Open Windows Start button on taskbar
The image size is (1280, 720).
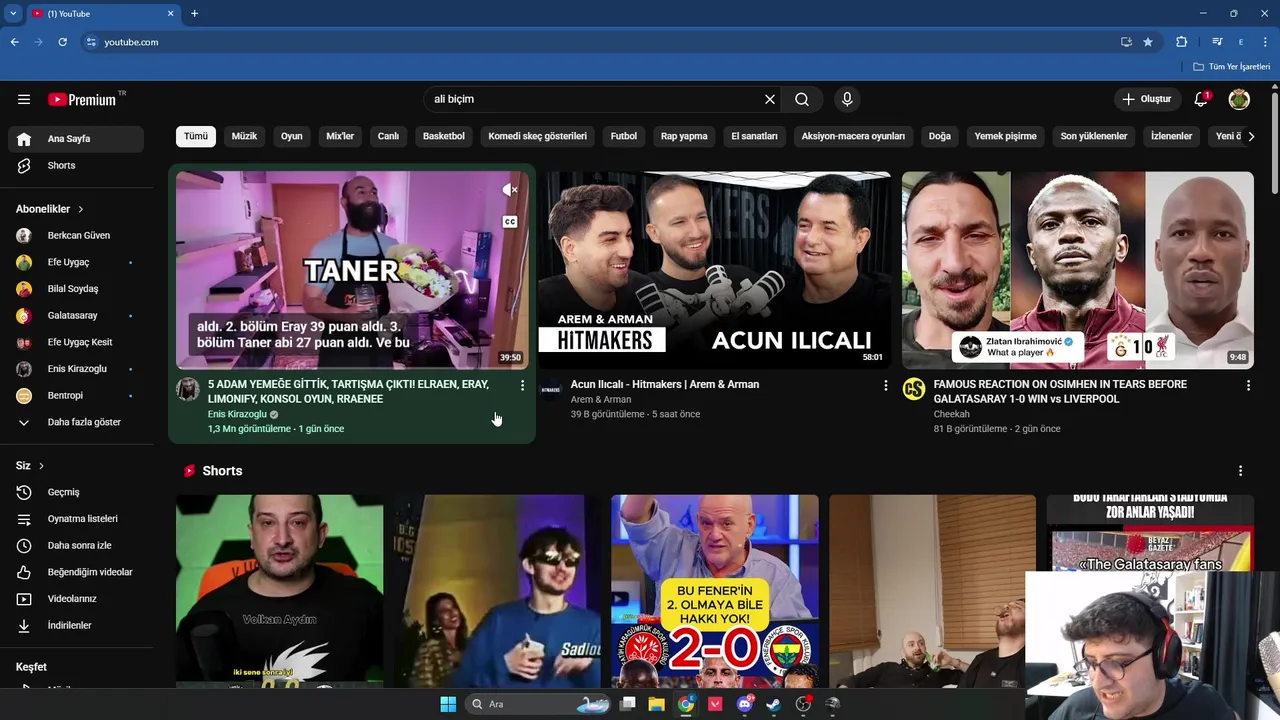(448, 704)
